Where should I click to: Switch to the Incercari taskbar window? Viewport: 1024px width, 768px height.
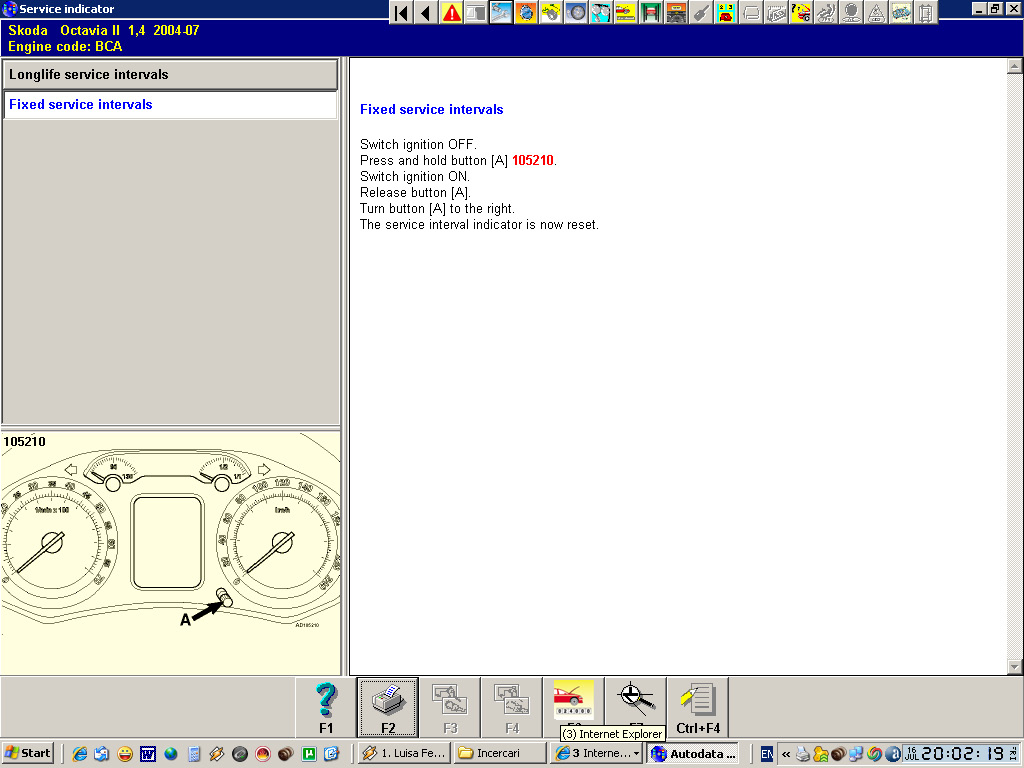498,753
